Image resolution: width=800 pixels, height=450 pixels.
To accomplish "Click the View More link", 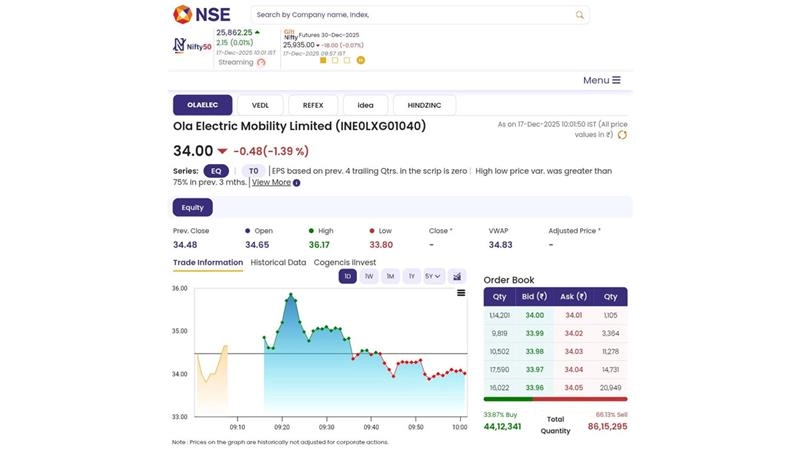I will (271, 183).
